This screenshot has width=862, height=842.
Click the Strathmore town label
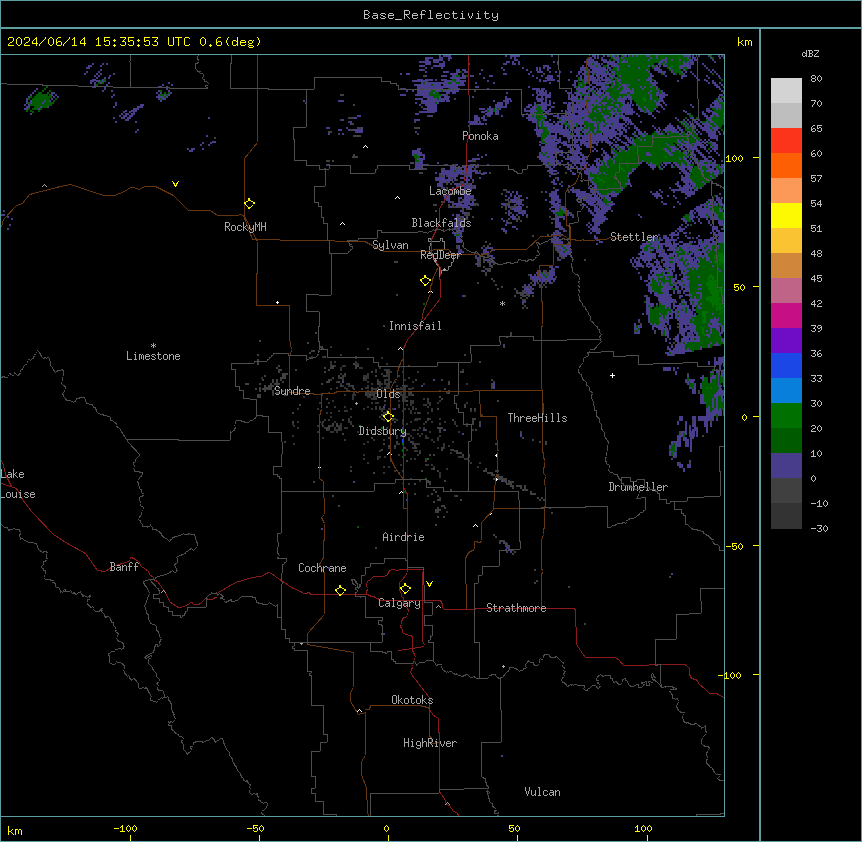(x=516, y=608)
